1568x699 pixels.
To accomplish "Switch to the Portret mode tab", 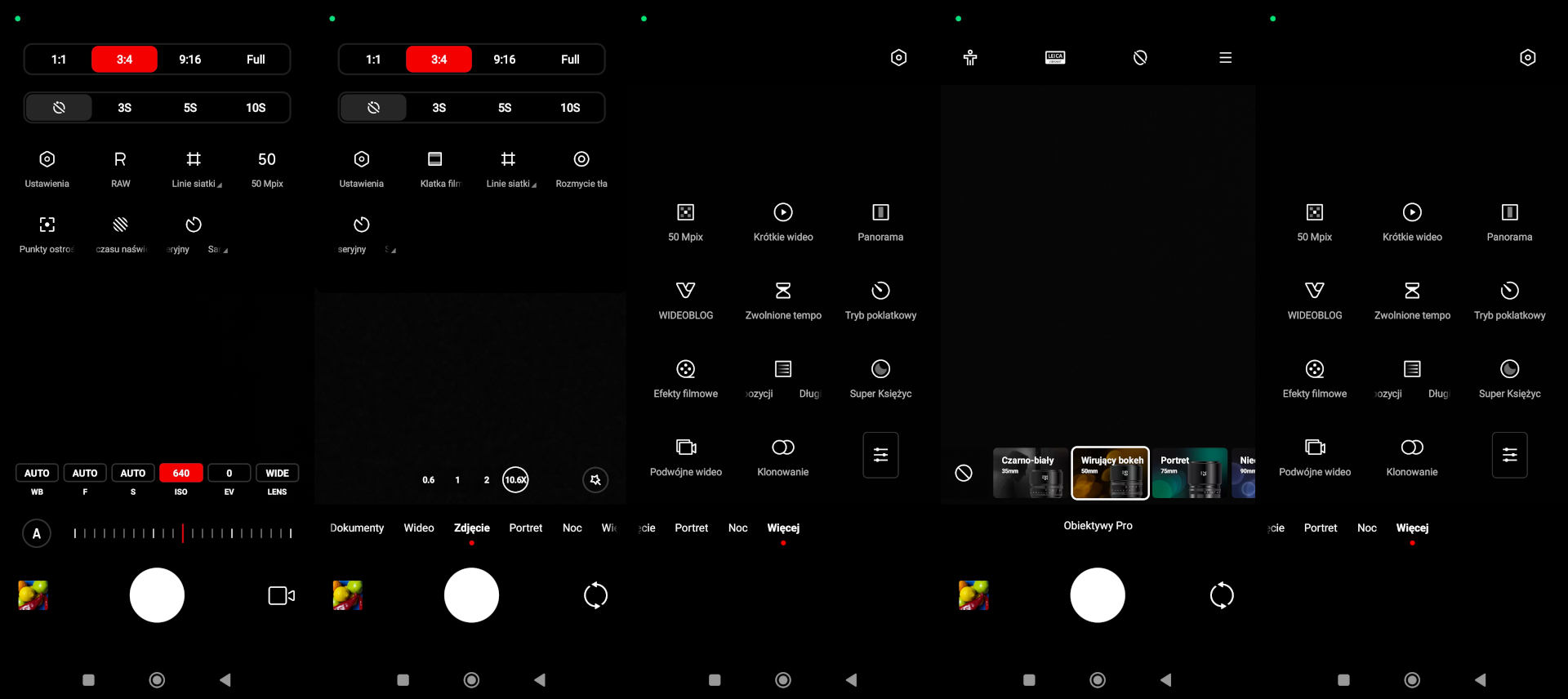I will tap(525, 528).
